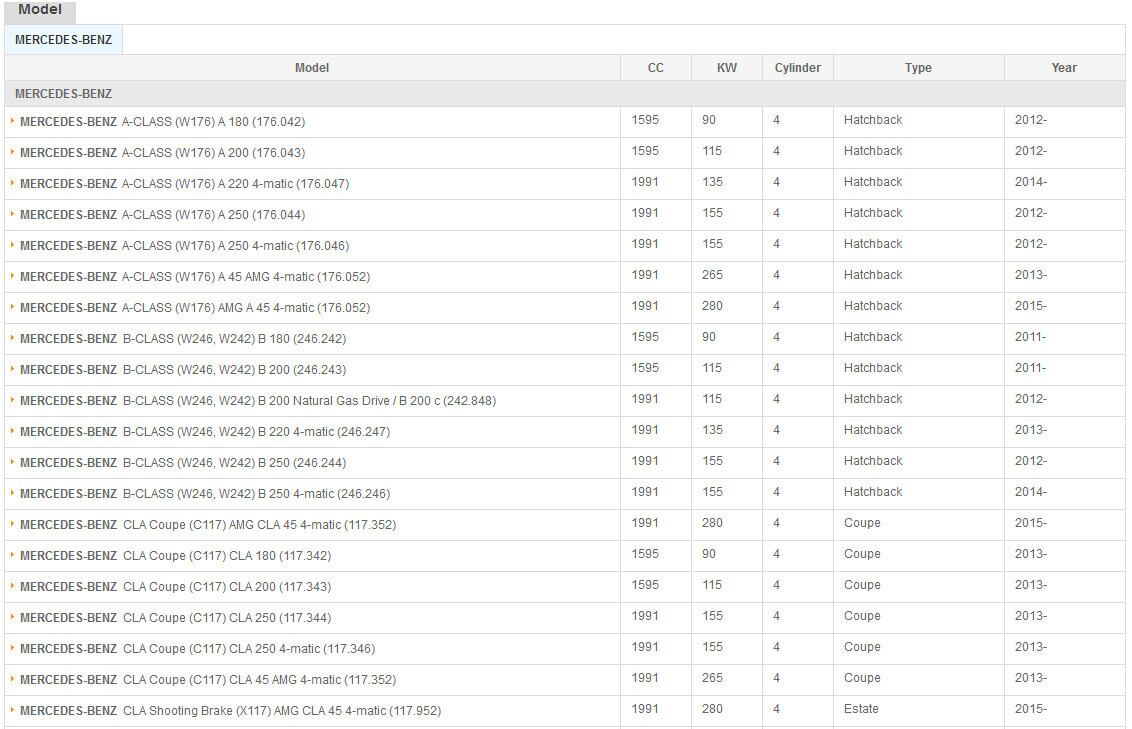Click the CC column header

click(656, 68)
